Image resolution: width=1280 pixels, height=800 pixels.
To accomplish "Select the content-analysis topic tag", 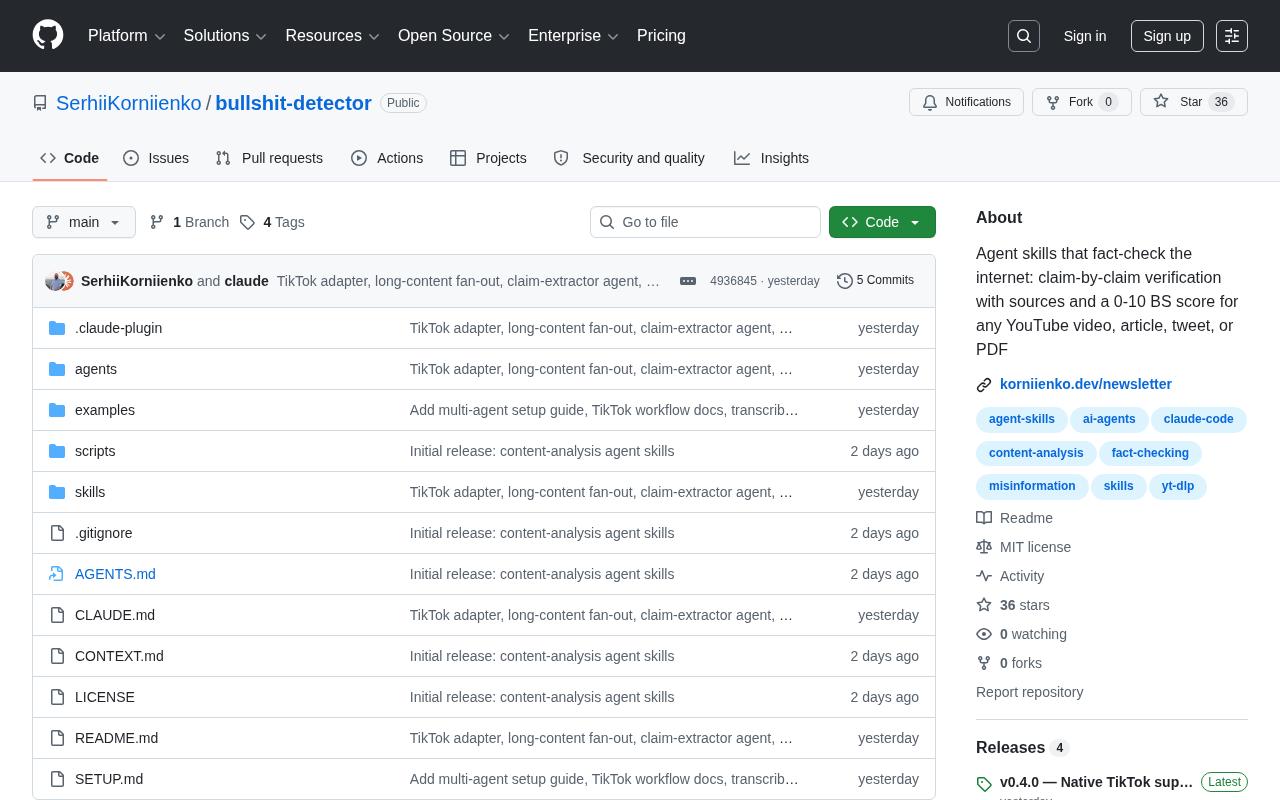I will (1036, 454).
